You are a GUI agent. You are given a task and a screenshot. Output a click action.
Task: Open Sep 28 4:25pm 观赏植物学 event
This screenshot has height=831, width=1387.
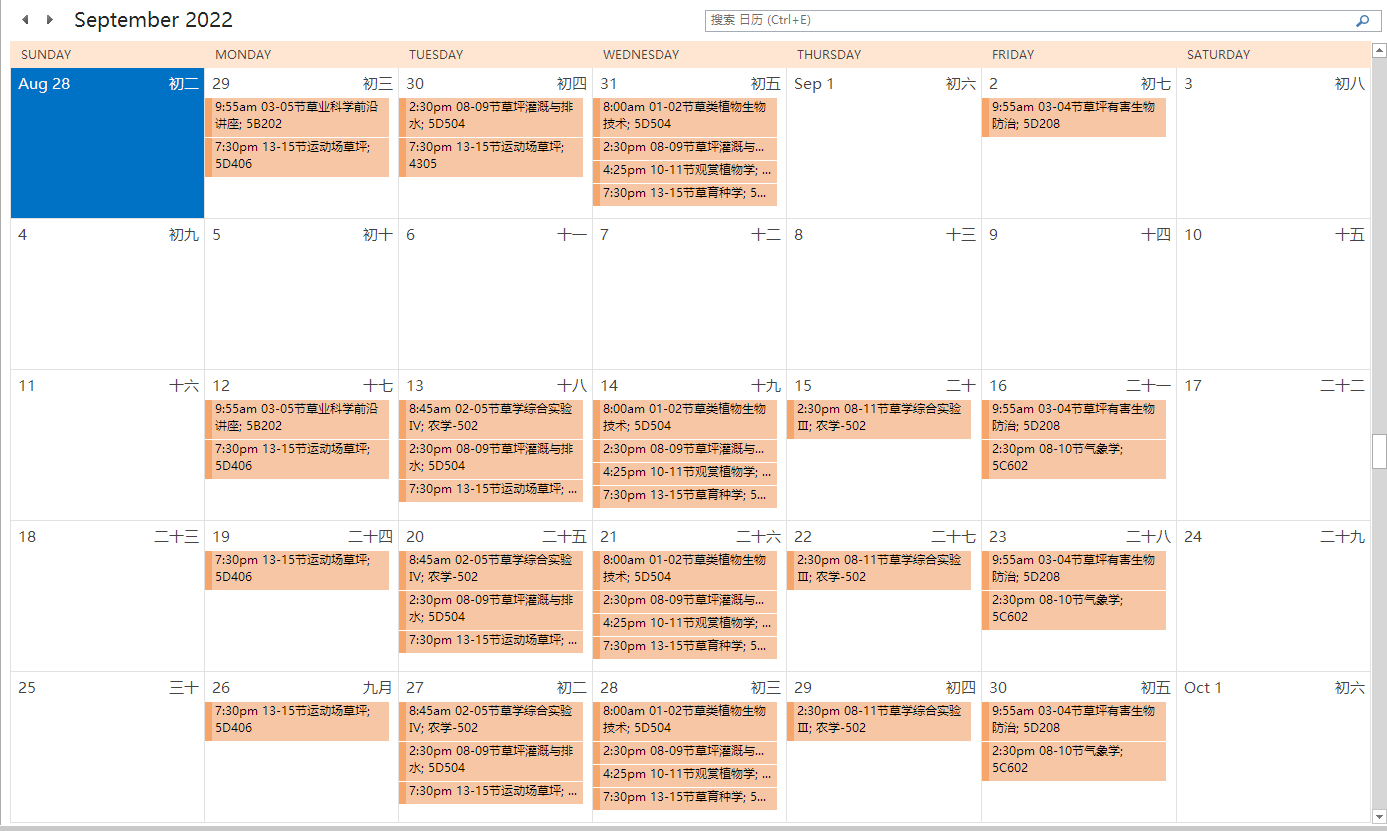tap(685, 775)
